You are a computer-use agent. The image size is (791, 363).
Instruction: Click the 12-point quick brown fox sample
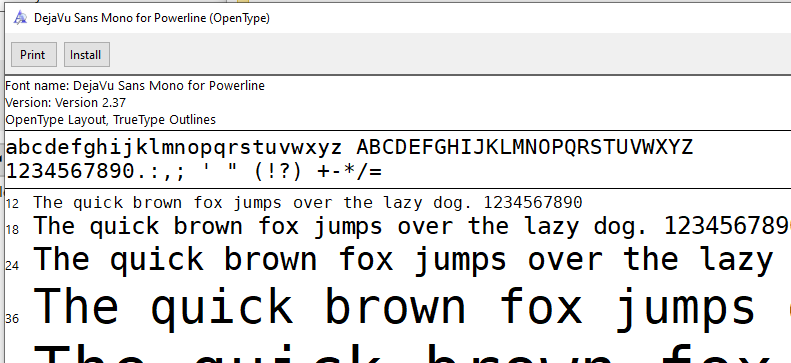click(x=308, y=203)
